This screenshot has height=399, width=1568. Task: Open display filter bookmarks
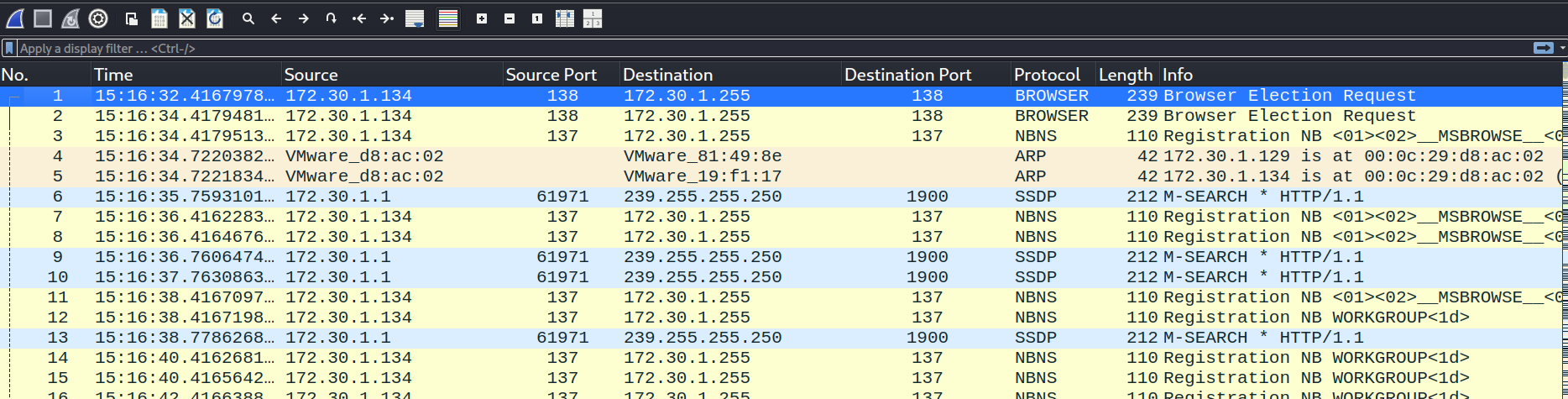(x=9, y=49)
